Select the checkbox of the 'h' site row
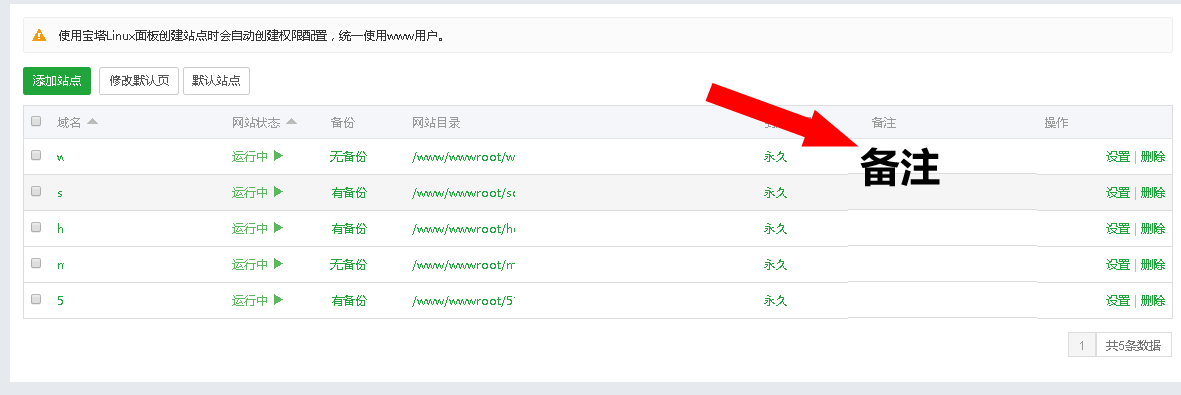Screen dimensions: 1181x395 point(36,228)
